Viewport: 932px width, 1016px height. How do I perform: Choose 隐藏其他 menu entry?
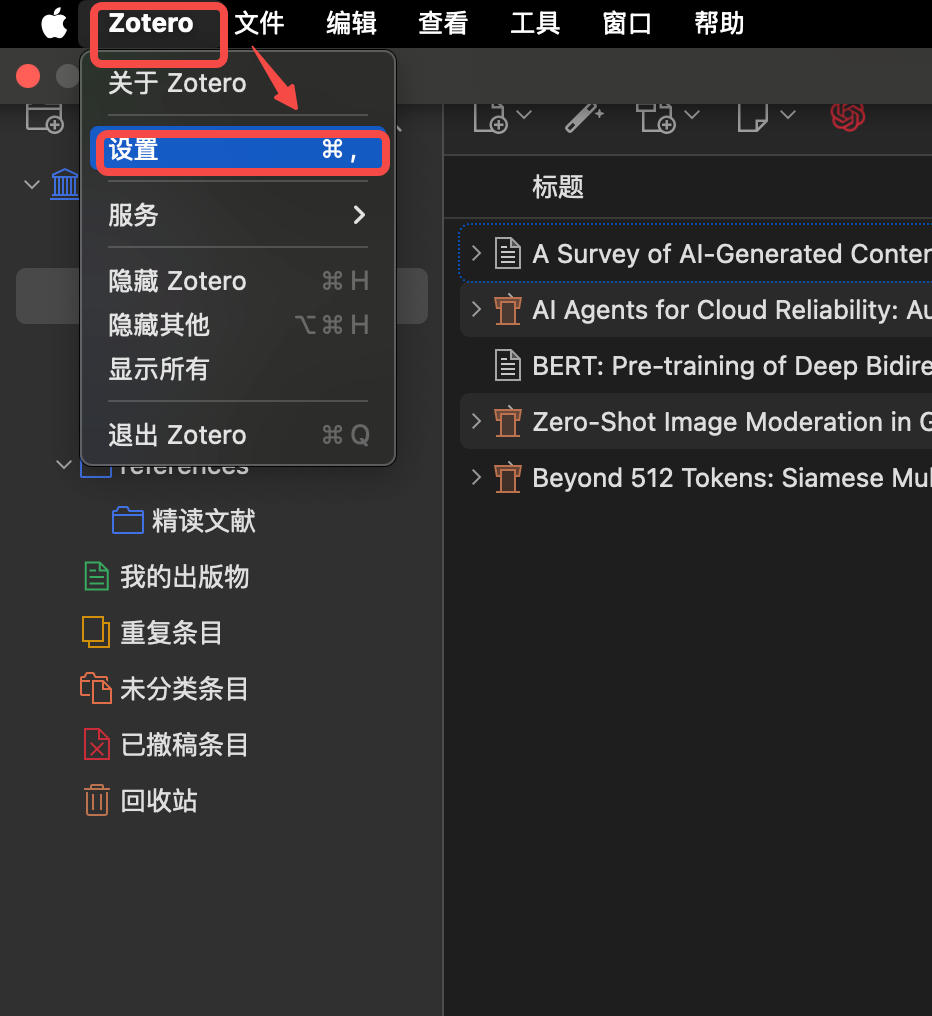pyautogui.click(x=238, y=325)
